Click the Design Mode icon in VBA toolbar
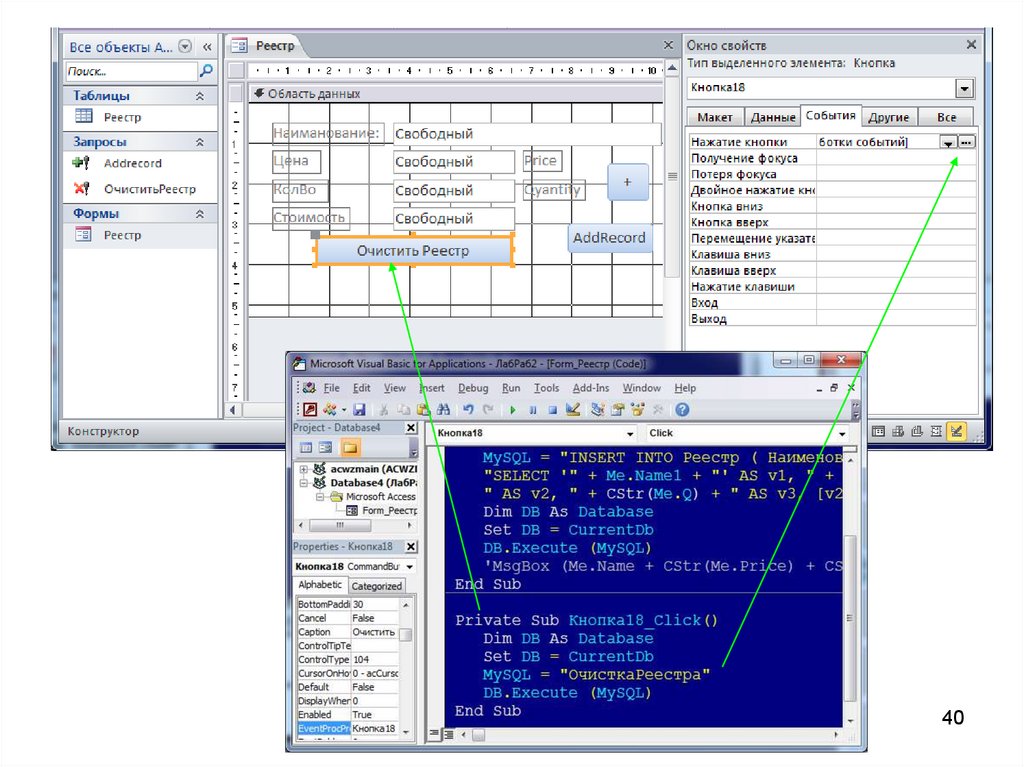1024x767 pixels. (573, 410)
